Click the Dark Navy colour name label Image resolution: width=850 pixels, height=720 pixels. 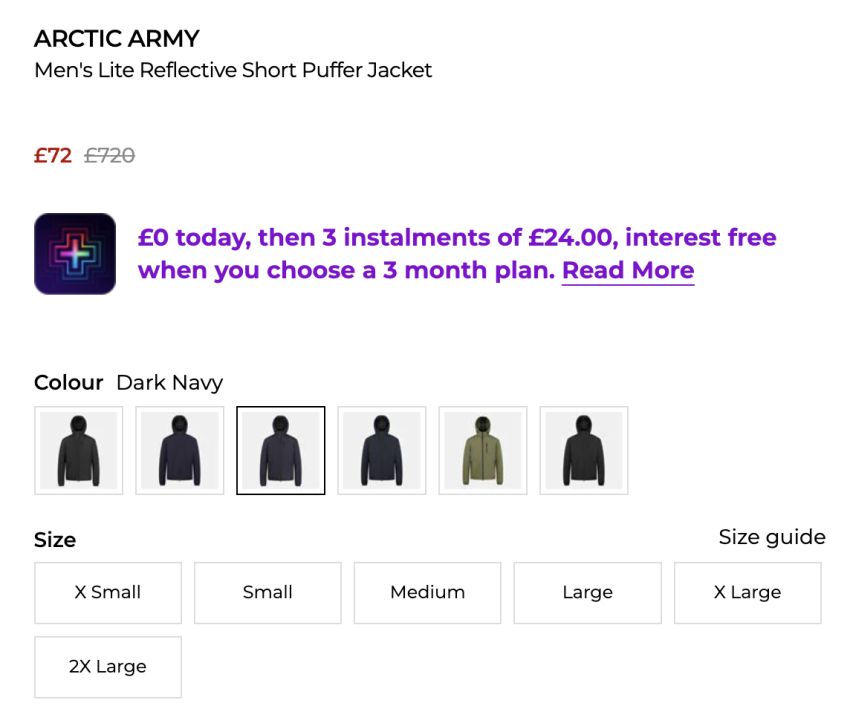point(169,383)
